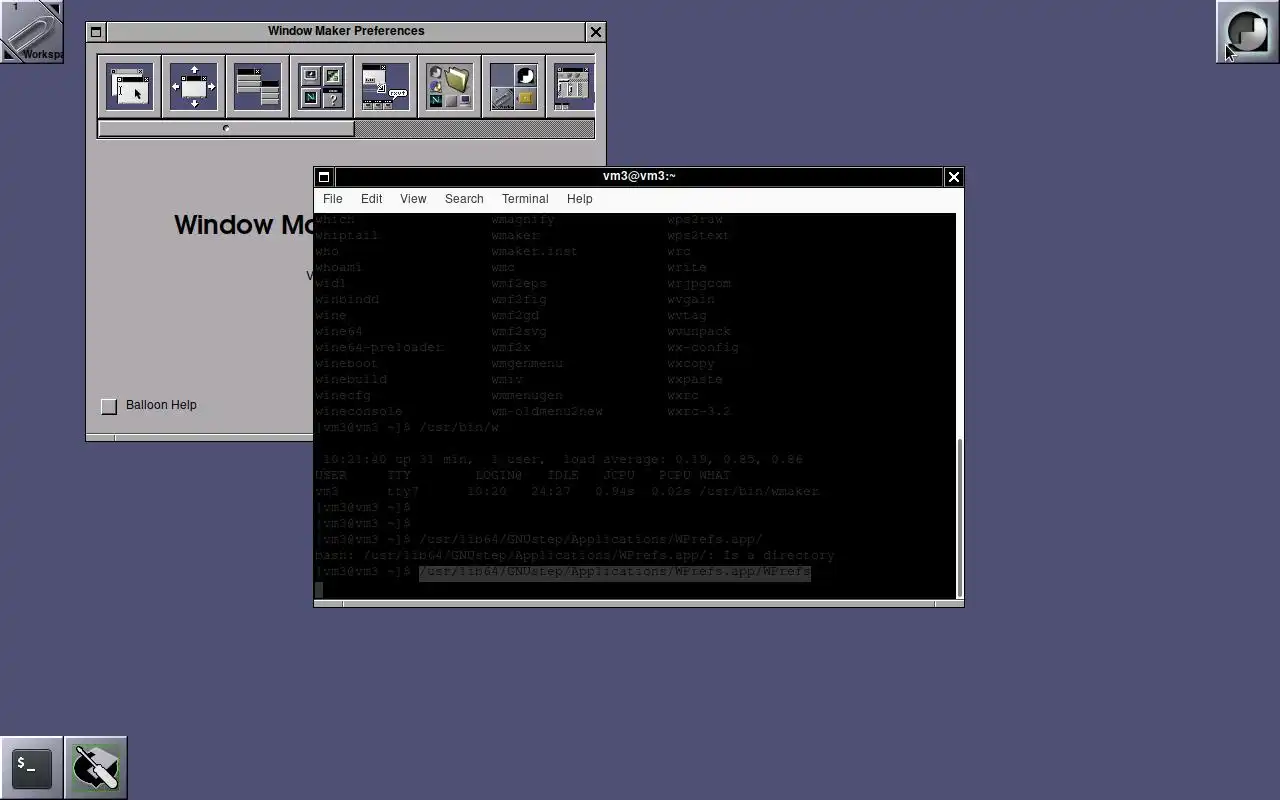Screen dimensions: 1280x800
Task: Click 'wmaker.inst' in terminal listing
Action: pos(534,252)
